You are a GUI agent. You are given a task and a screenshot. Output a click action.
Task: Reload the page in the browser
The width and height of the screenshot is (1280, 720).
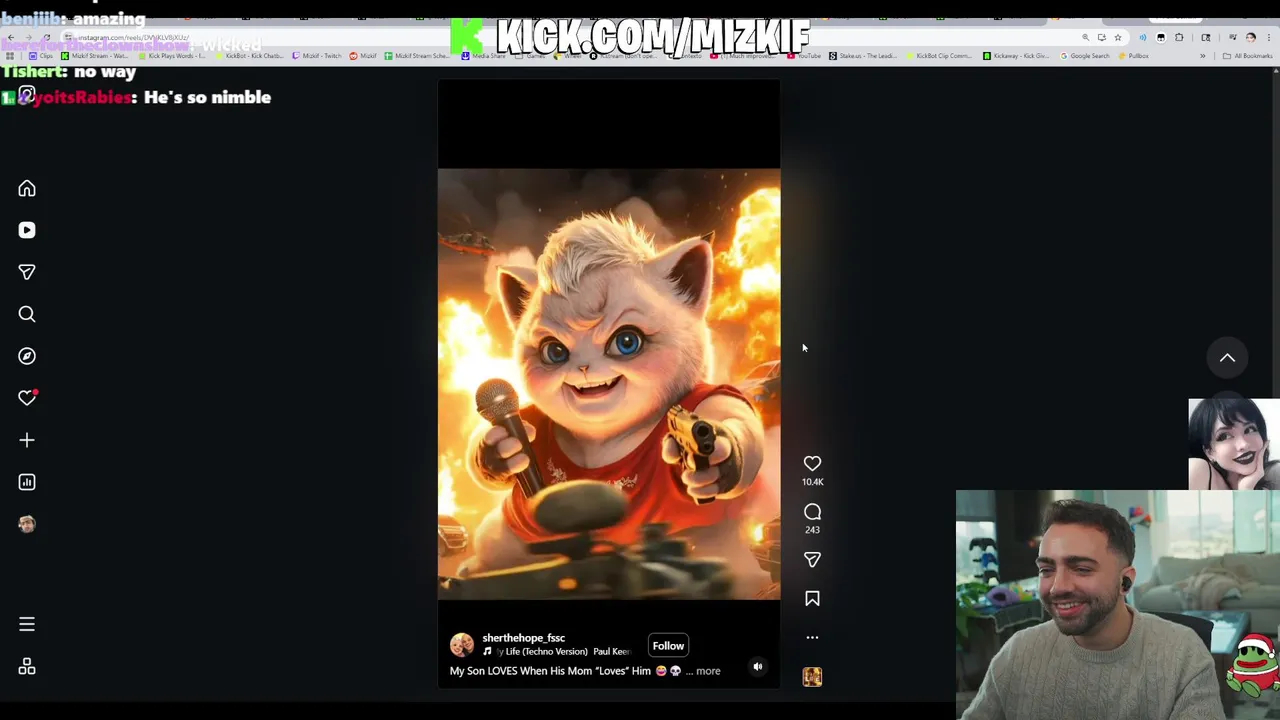tap(46, 37)
